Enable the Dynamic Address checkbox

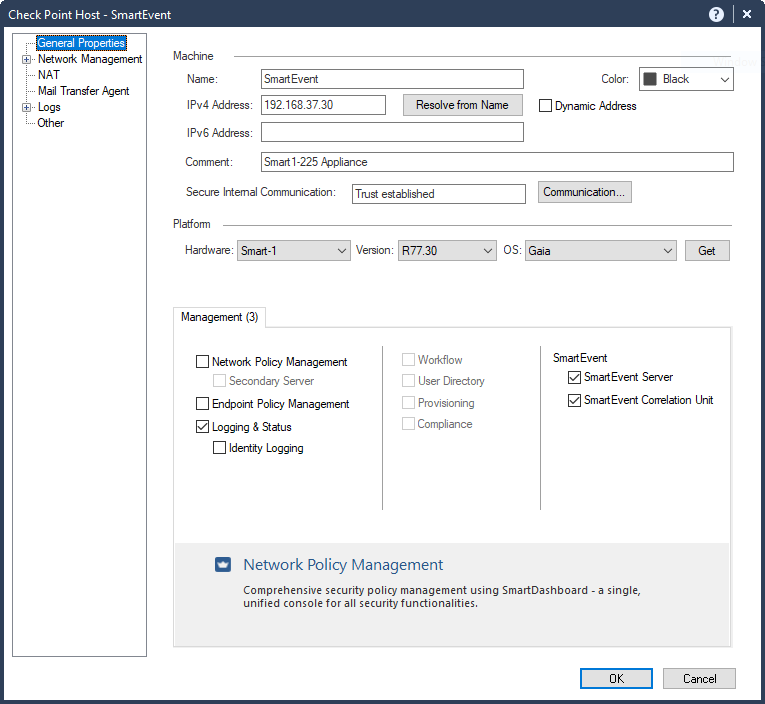(546, 106)
